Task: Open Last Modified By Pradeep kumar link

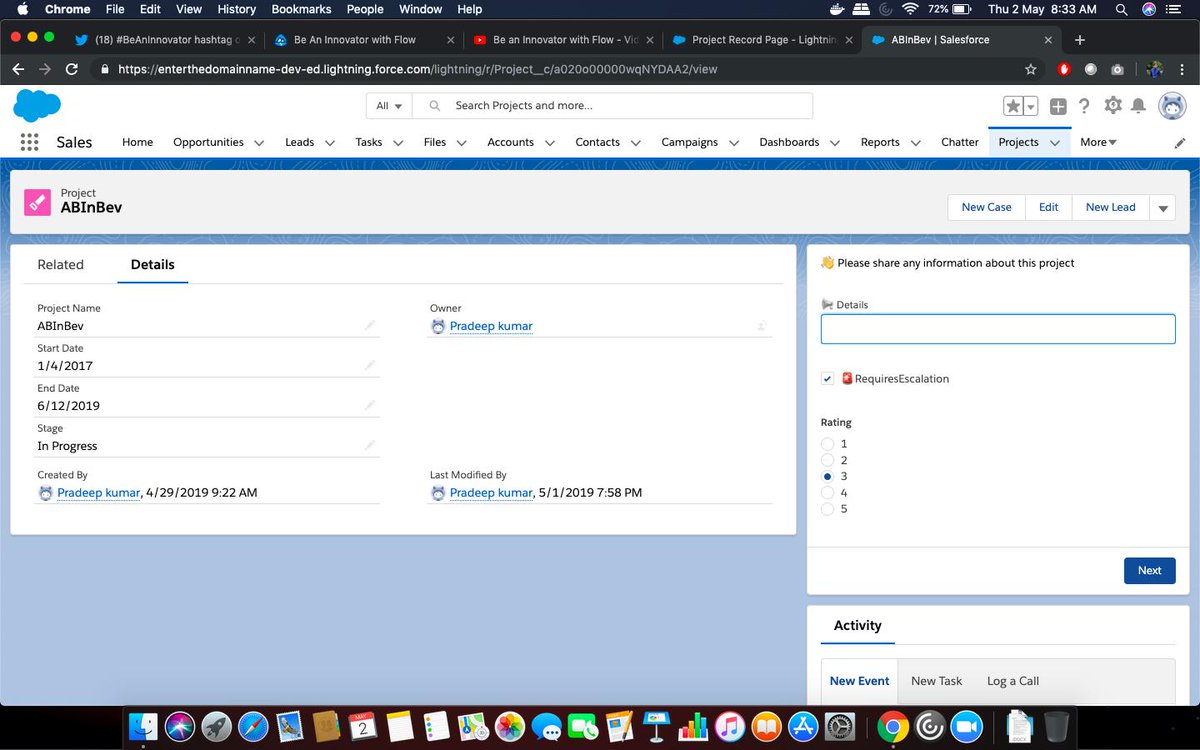Action: (491, 493)
